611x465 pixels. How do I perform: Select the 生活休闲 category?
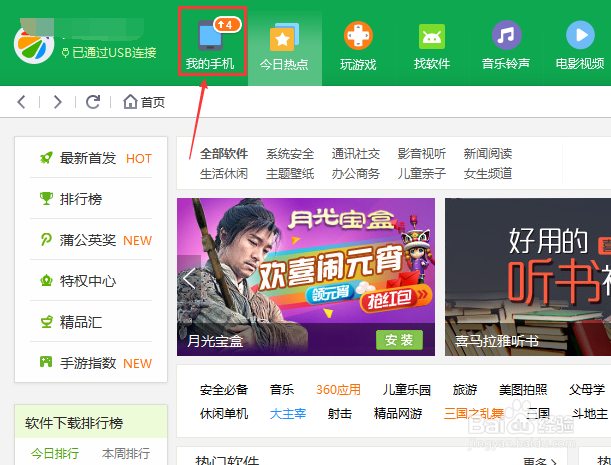pos(224,173)
